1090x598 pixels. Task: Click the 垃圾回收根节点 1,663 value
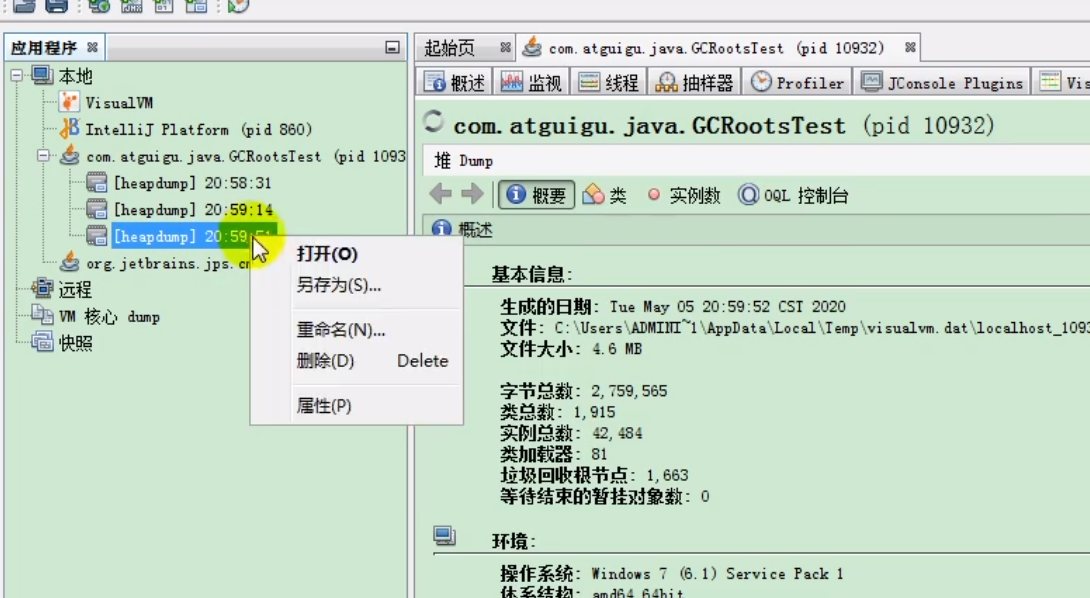pyautogui.click(x=667, y=476)
